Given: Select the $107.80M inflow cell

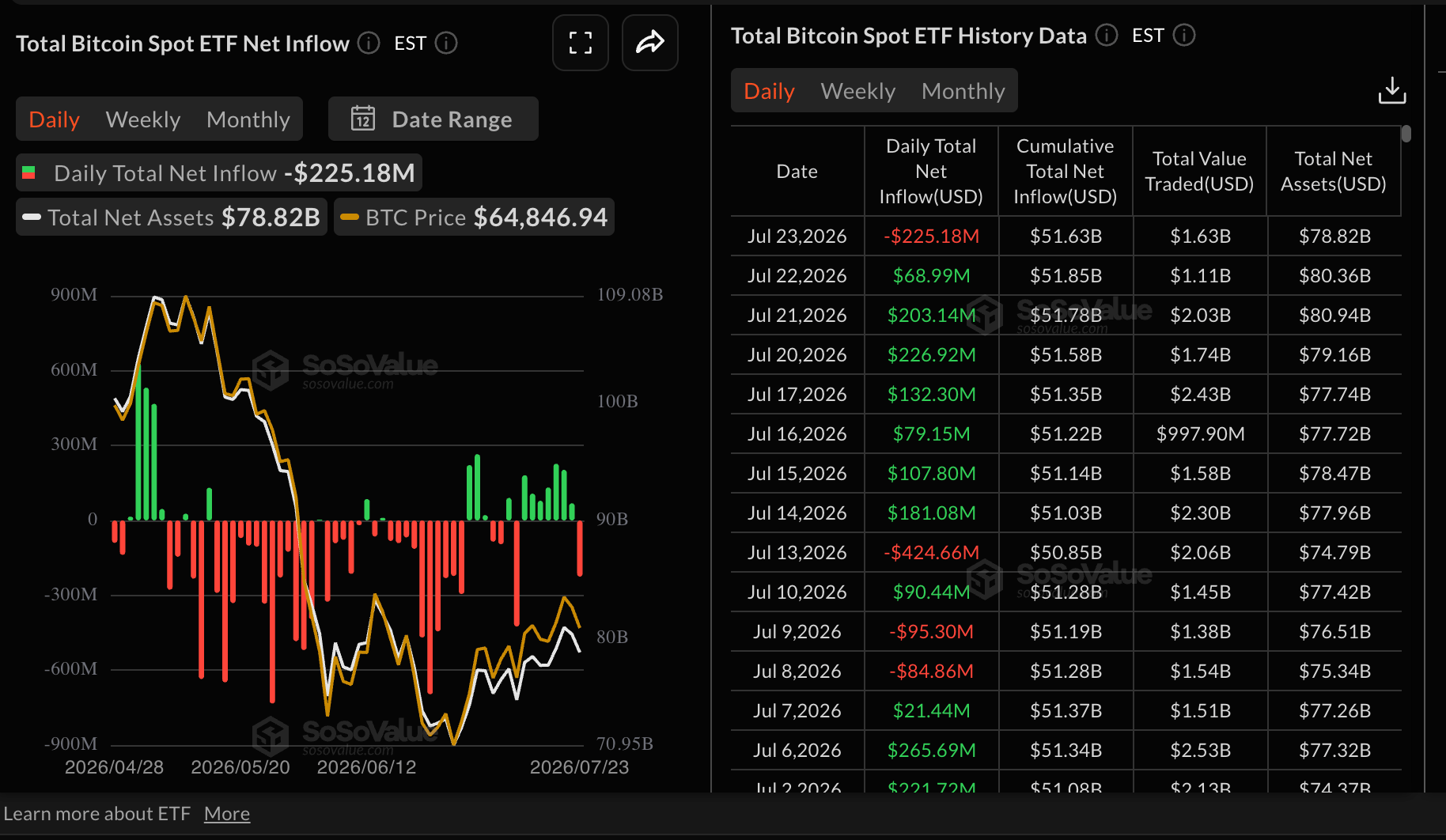Looking at the screenshot, I should tap(932, 473).
